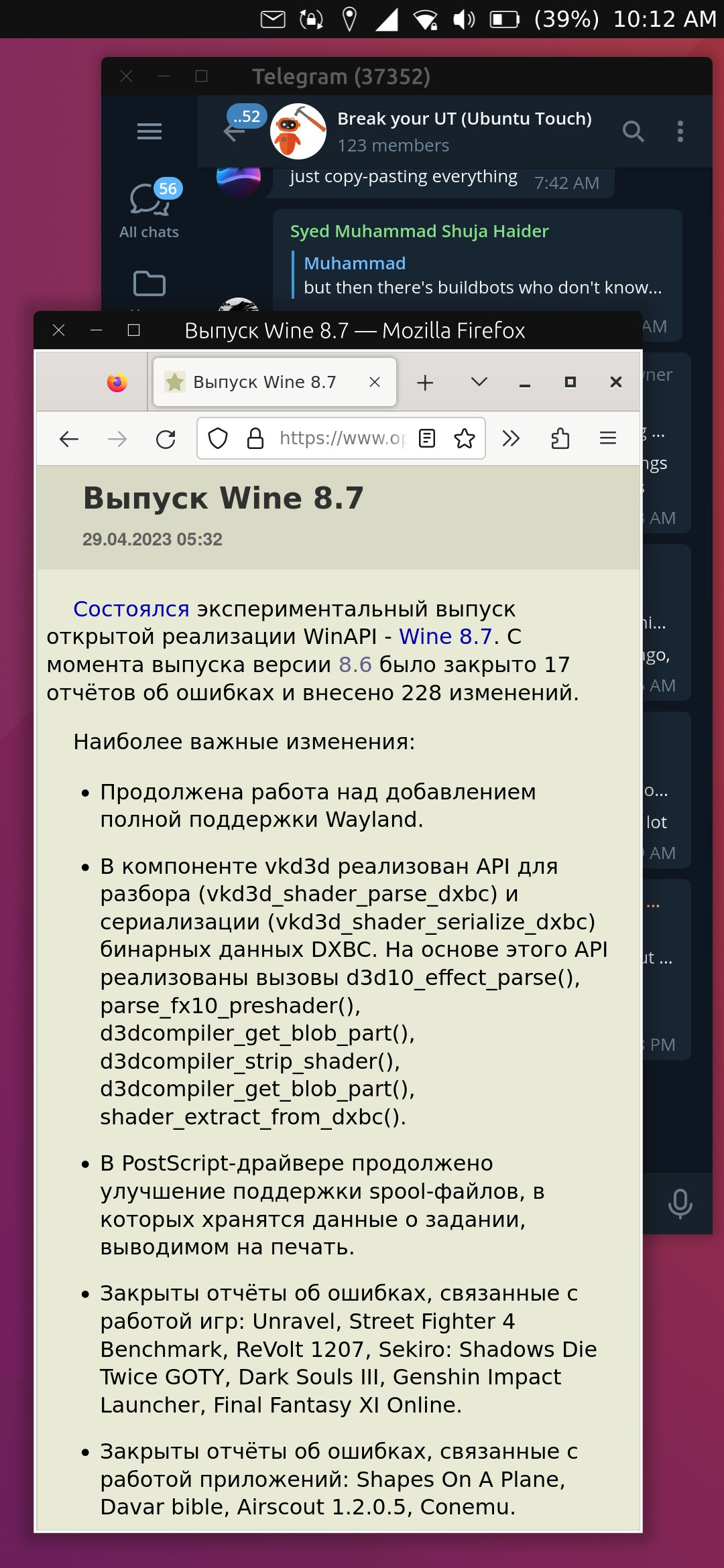Focus the Firefox URL address field
724x1568 pixels.
342,438
